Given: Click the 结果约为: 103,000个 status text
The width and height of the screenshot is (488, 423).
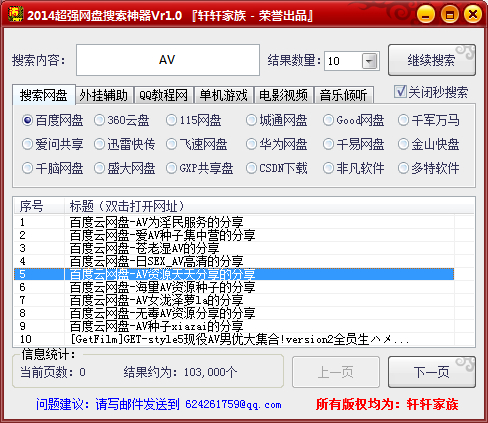Looking at the screenshot, I should [x=180, y=372].
